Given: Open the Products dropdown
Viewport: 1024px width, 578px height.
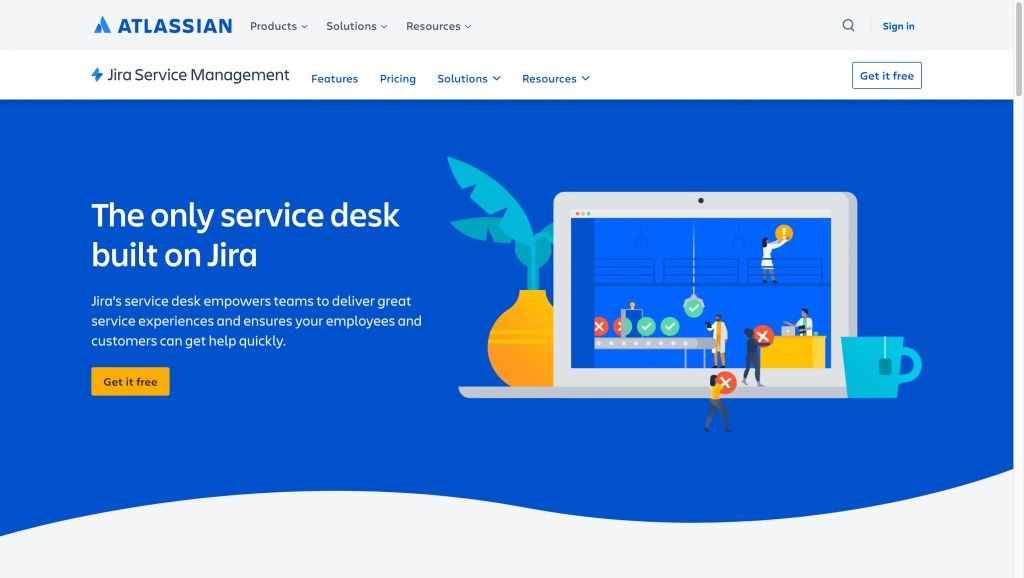Looking at the screenshot, I should click(x=278, y=26).
